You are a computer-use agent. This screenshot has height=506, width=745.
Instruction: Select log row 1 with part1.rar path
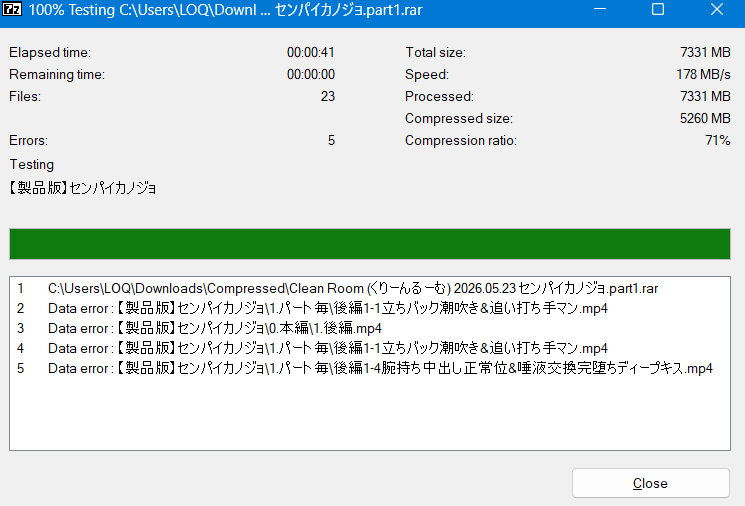tap(370, 288)
